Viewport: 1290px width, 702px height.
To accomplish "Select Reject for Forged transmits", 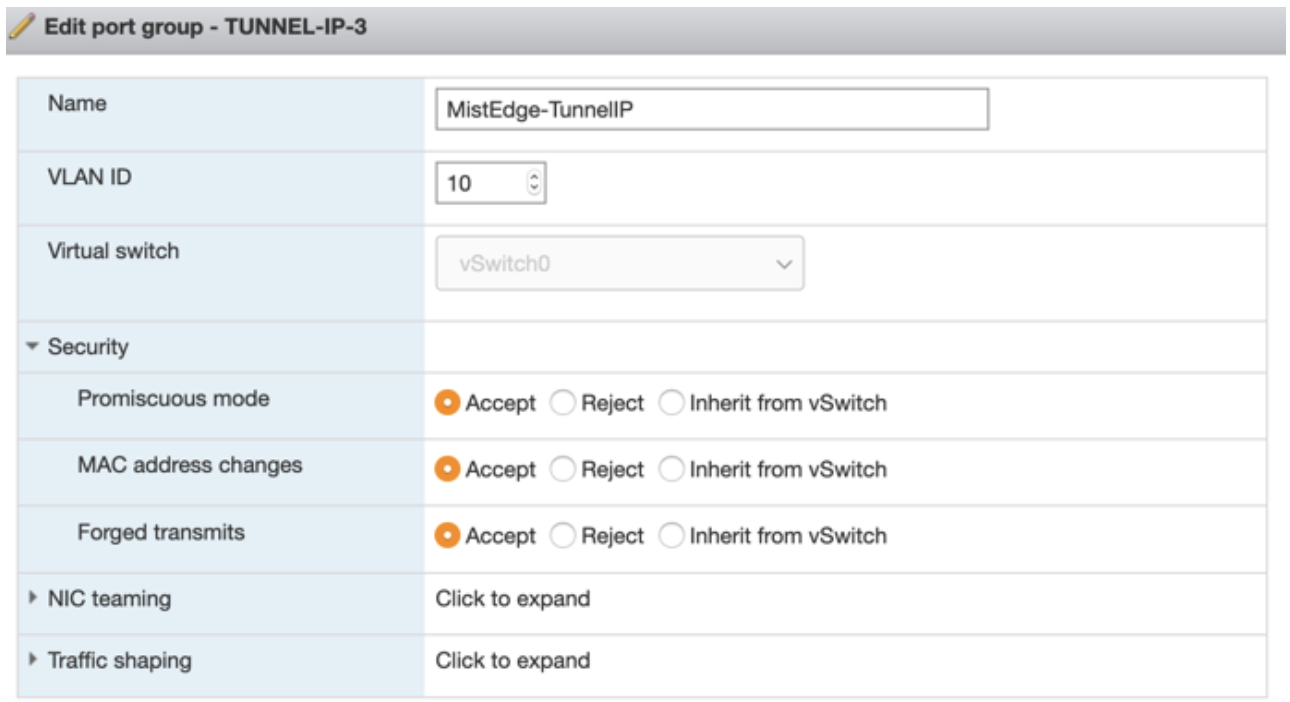I will [x=564, y=536].
